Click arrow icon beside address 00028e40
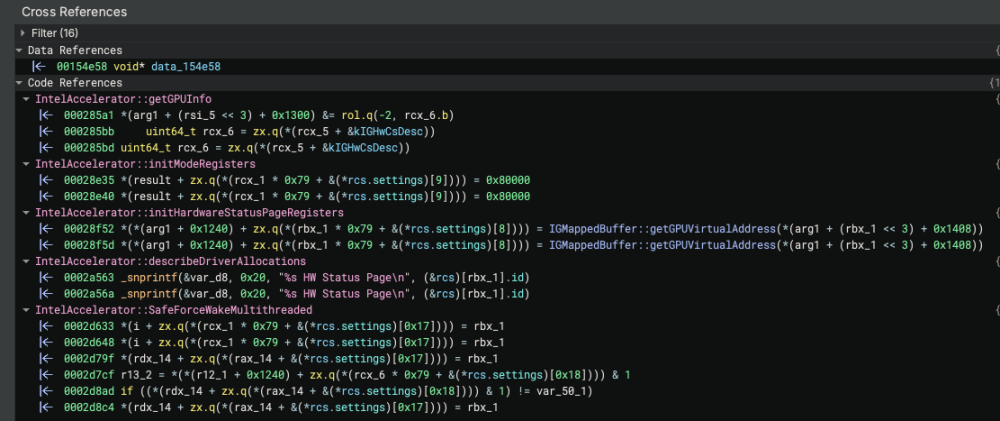The height and width of the screenshot is (421, 1000). [x=46, y=196]
